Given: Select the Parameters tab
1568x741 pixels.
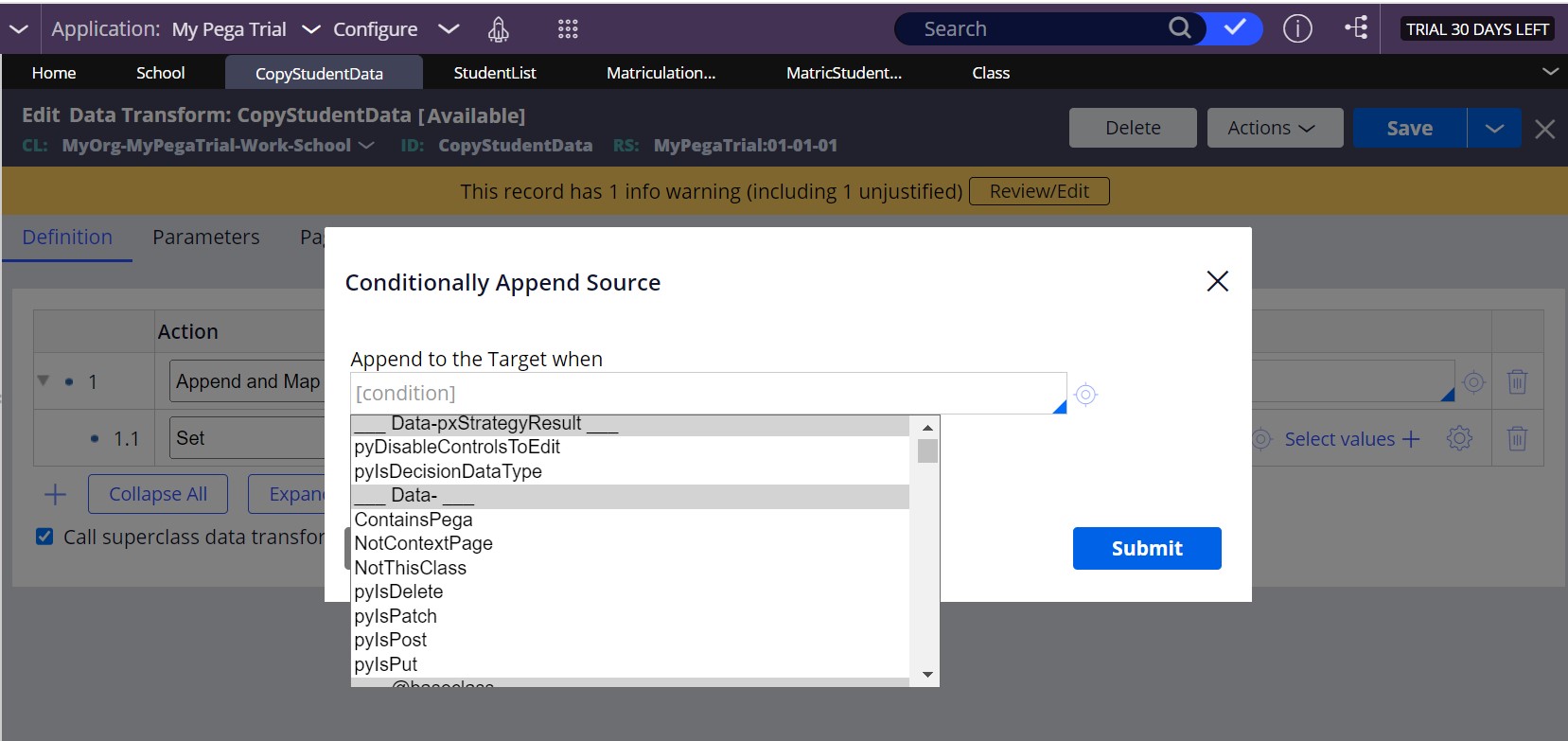Looking at the screenshot, I should tap(206, 238).
